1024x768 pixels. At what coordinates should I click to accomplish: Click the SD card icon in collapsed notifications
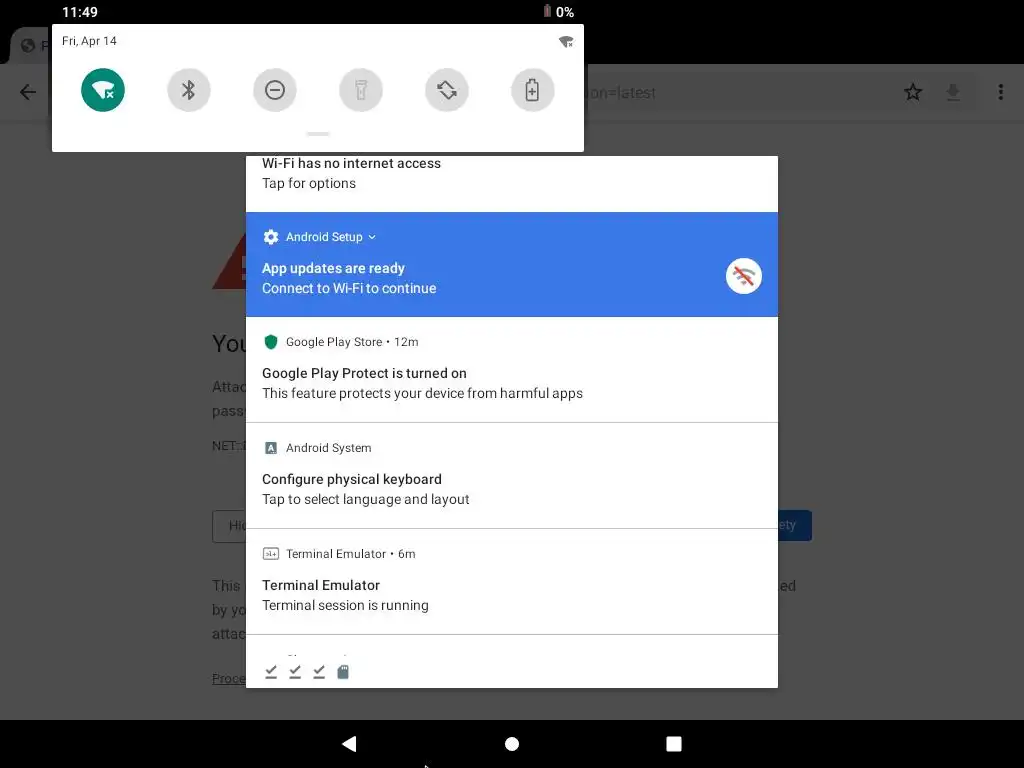(x=343, y=671)
